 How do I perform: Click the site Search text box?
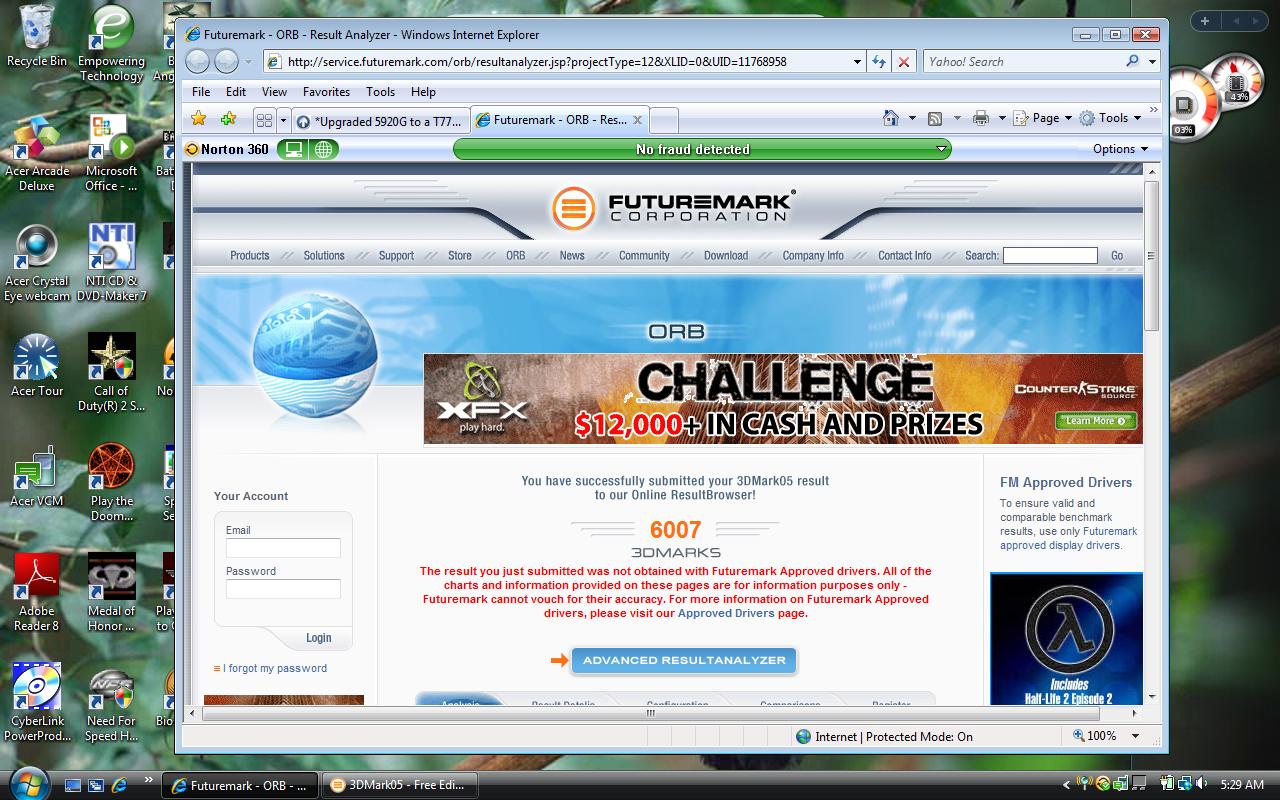[x=1050, y=256]
